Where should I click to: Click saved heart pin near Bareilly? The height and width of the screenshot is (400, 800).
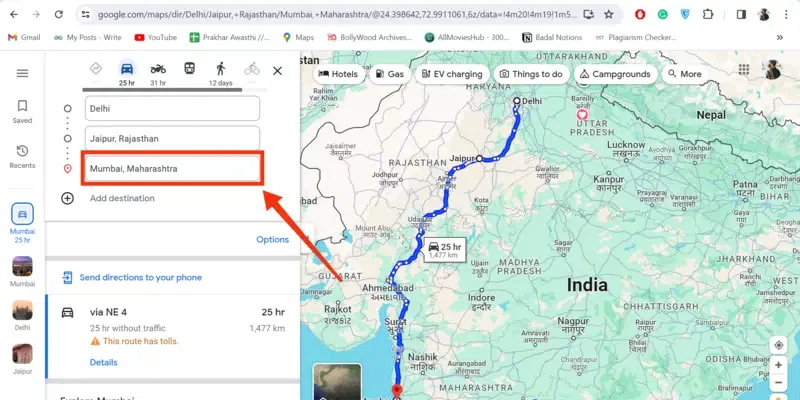(x=582, y=114)
